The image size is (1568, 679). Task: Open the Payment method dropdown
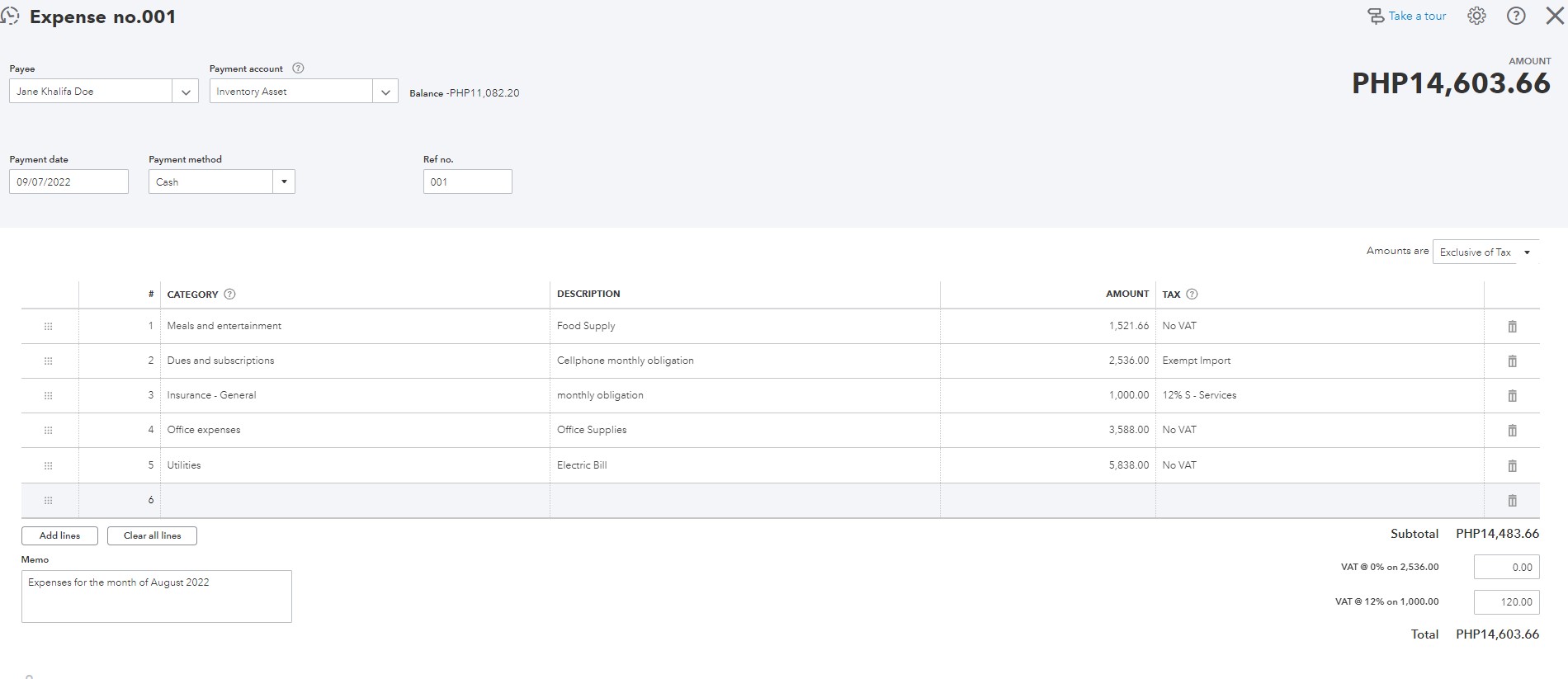coord(284,182)
